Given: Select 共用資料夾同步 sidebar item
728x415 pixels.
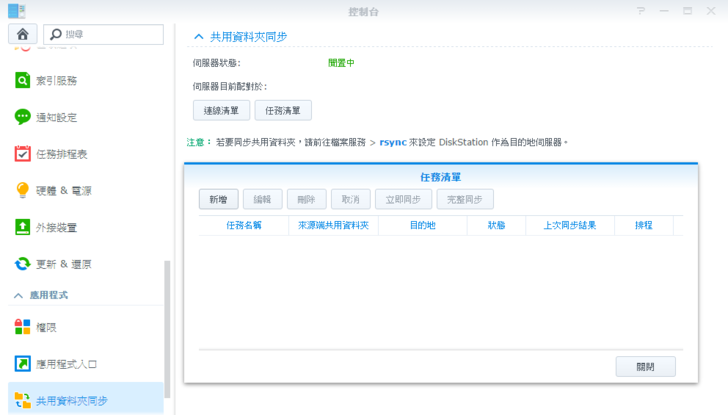Looking at the screenshot, I should (72, 401).
